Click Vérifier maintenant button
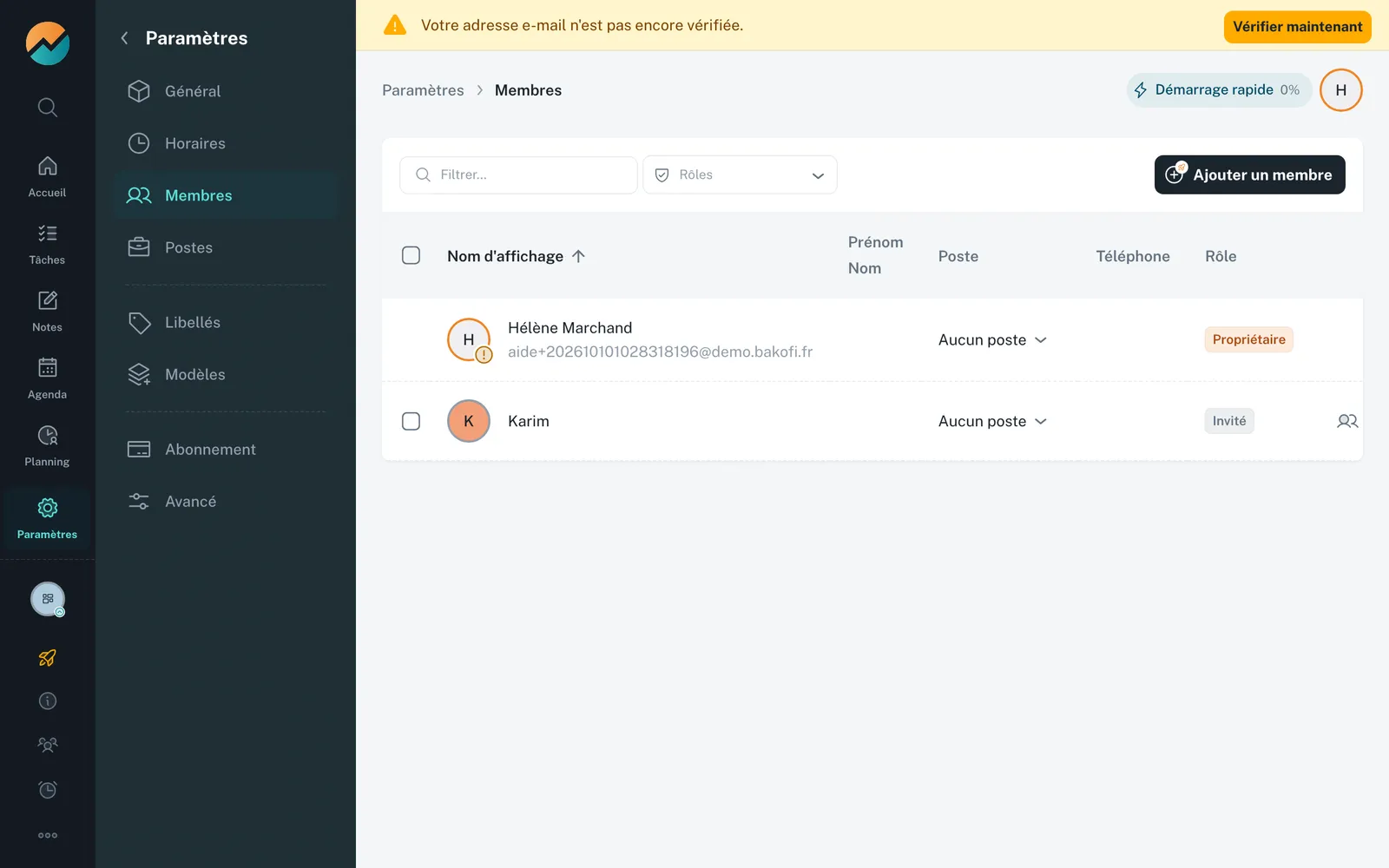Screen dimensions: 1389x868 1297,27
